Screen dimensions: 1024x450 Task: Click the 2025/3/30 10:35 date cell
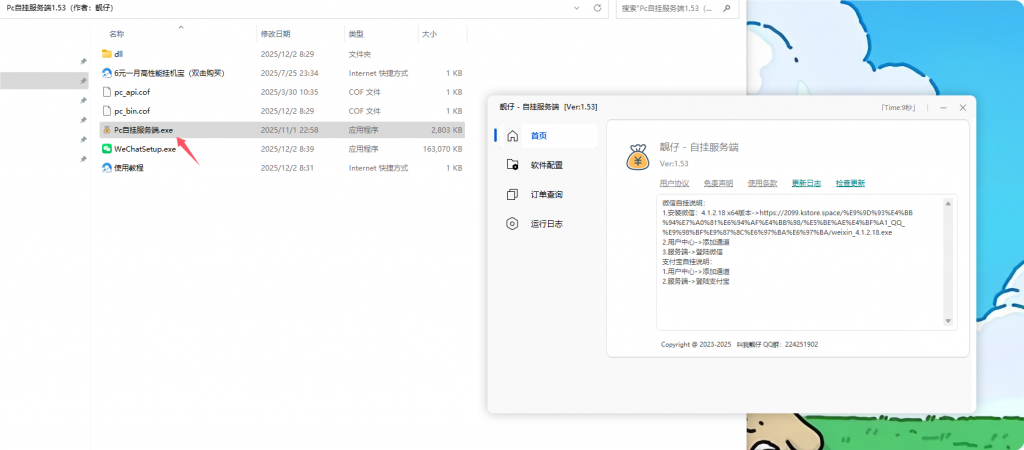tap(289, 92)
